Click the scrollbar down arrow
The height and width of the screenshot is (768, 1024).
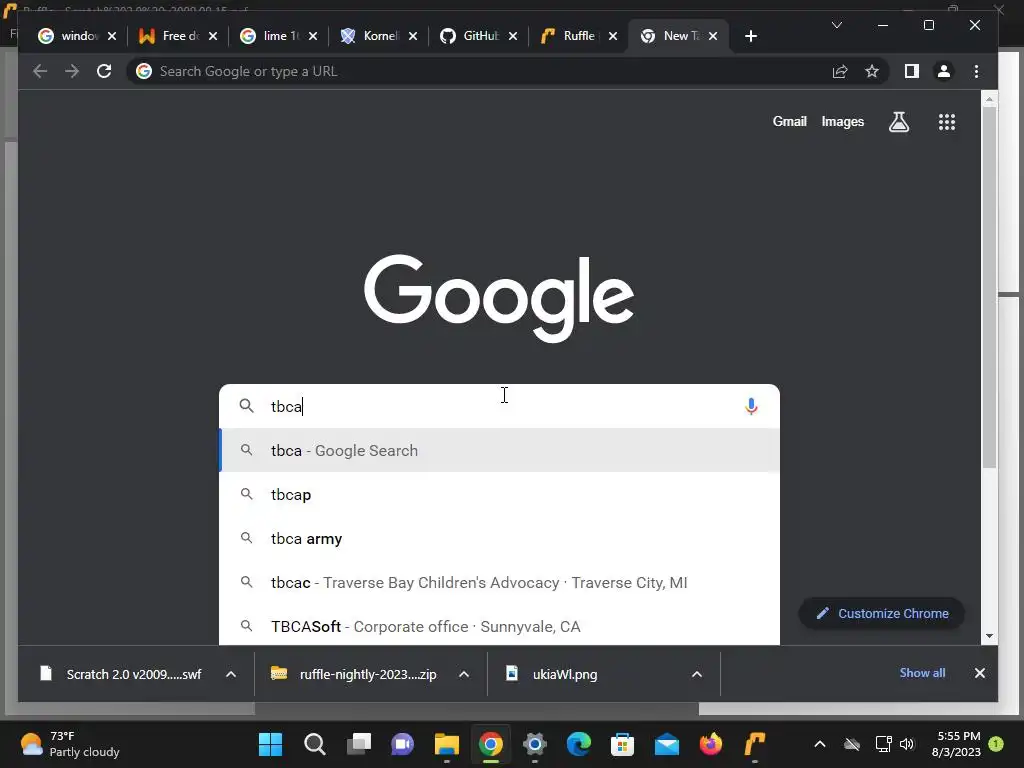click(x=989, y=636)
